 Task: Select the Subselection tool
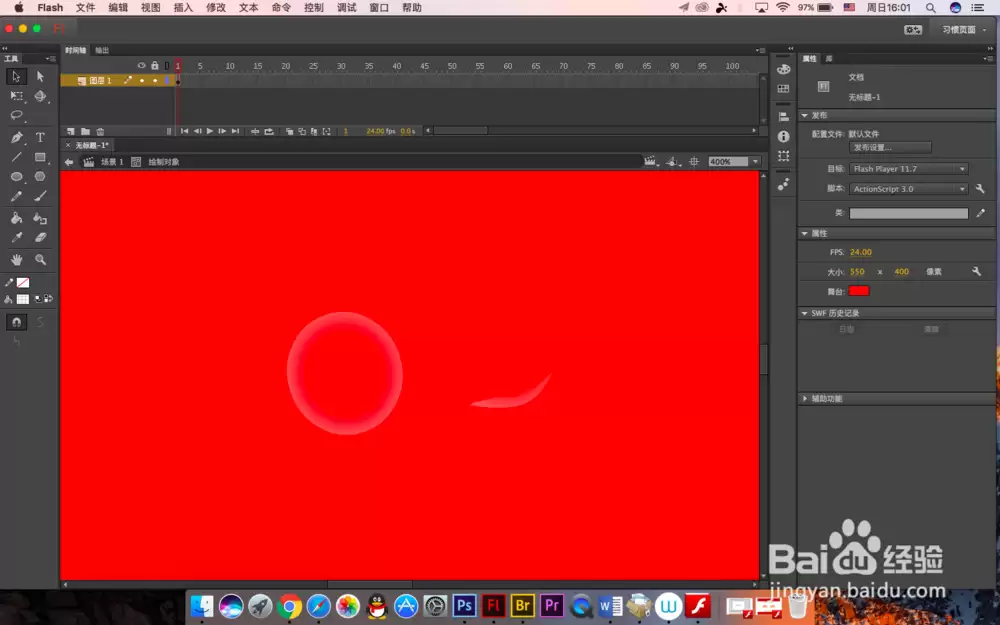click(x=40, y=77)
